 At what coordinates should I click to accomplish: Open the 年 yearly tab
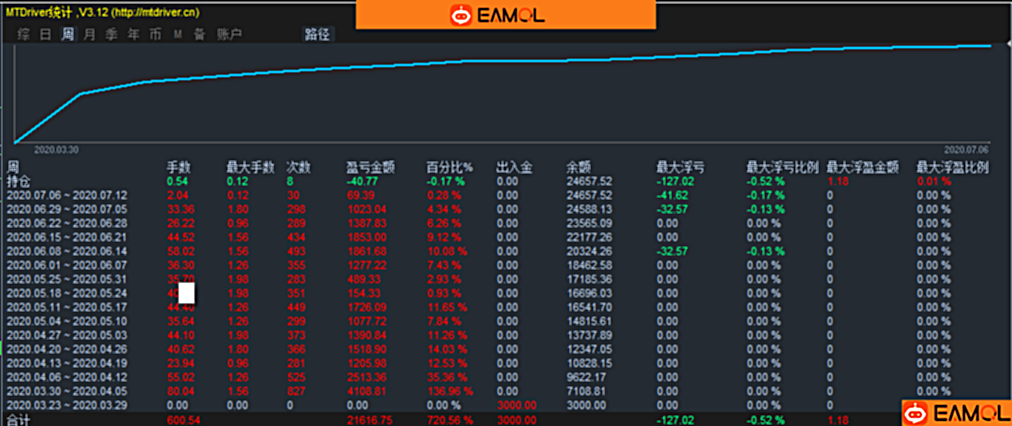tap(133, 34)
